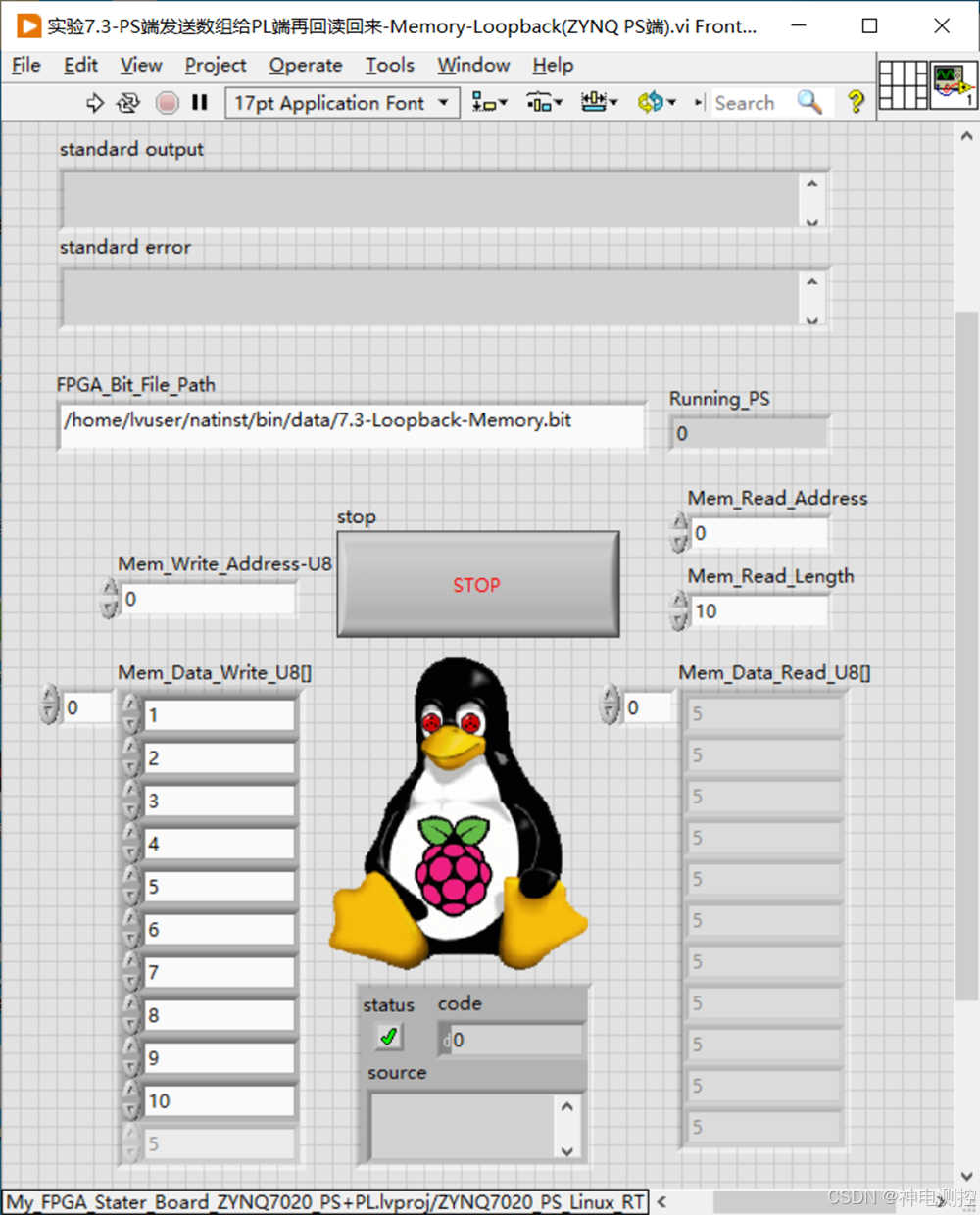Click the Running_PS indicator field
This screenshot has height=1215, width=980.
click(x=750, y=433)
